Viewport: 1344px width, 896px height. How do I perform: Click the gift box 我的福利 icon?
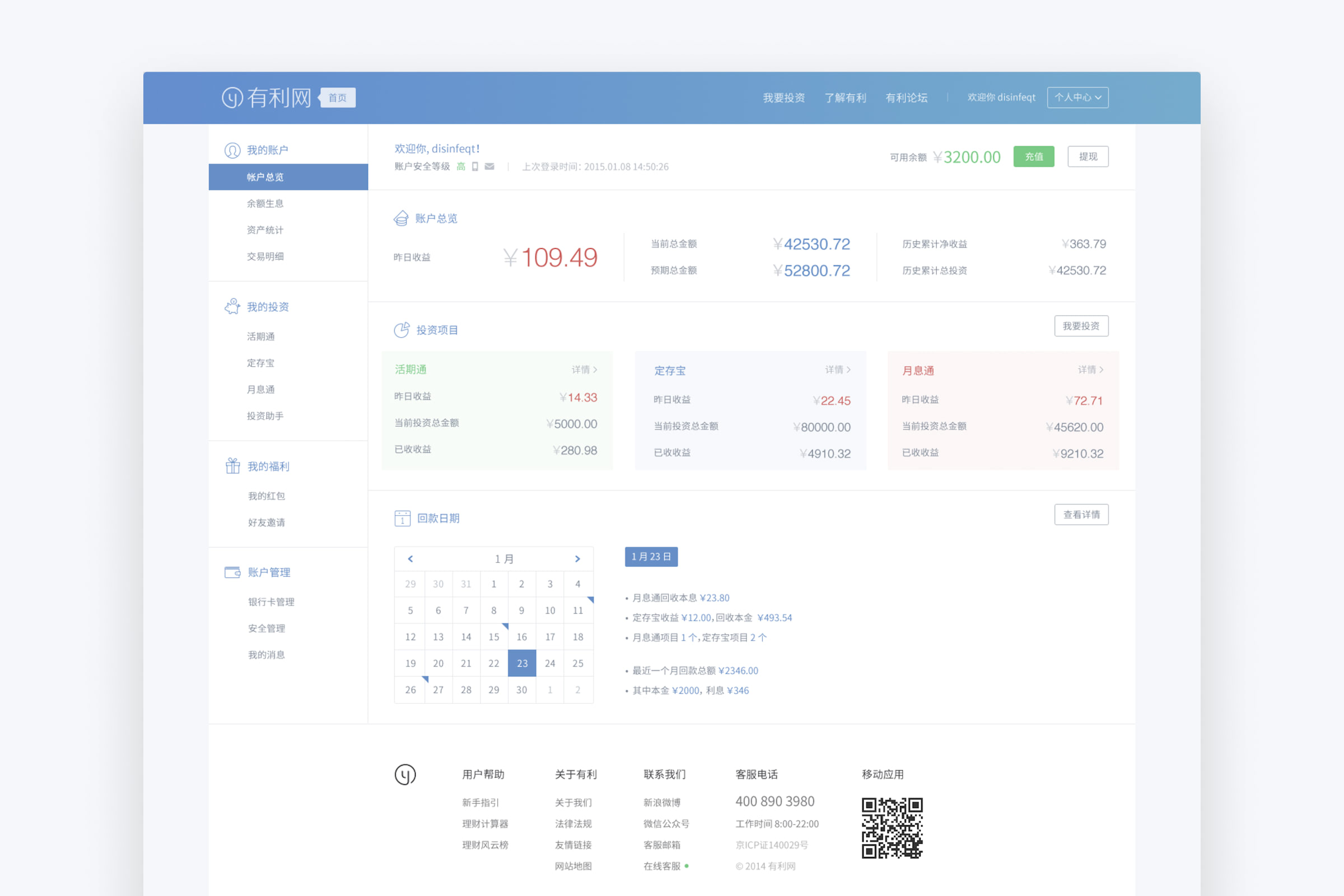[x=232, y=466]
